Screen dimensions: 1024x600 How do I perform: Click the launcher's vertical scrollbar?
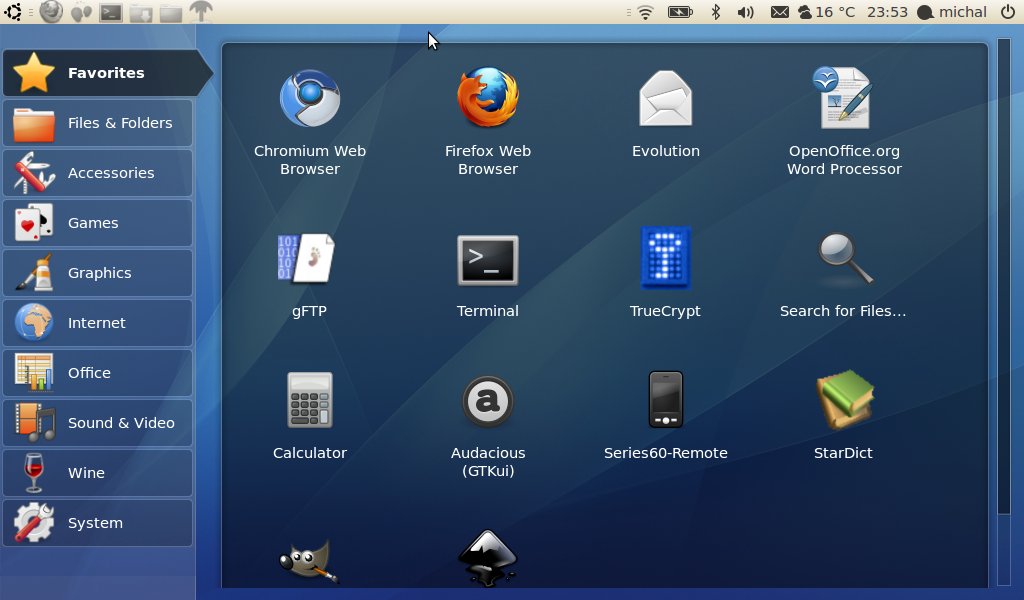click(x=1004, y=312)
